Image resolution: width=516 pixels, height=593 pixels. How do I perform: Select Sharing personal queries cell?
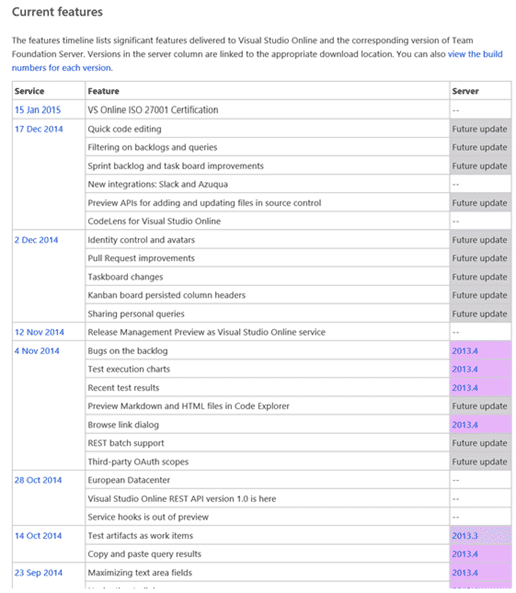(267, 314)
